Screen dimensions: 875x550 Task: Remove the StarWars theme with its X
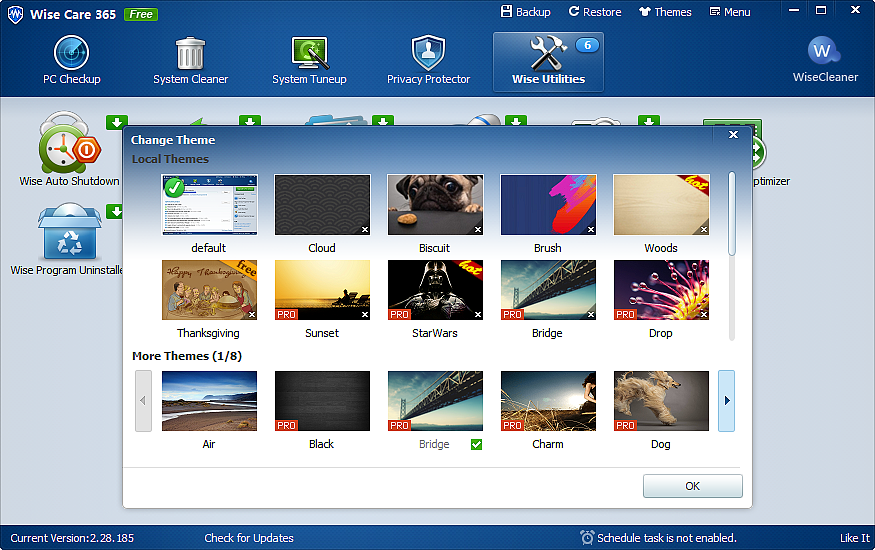coord(478,315)
